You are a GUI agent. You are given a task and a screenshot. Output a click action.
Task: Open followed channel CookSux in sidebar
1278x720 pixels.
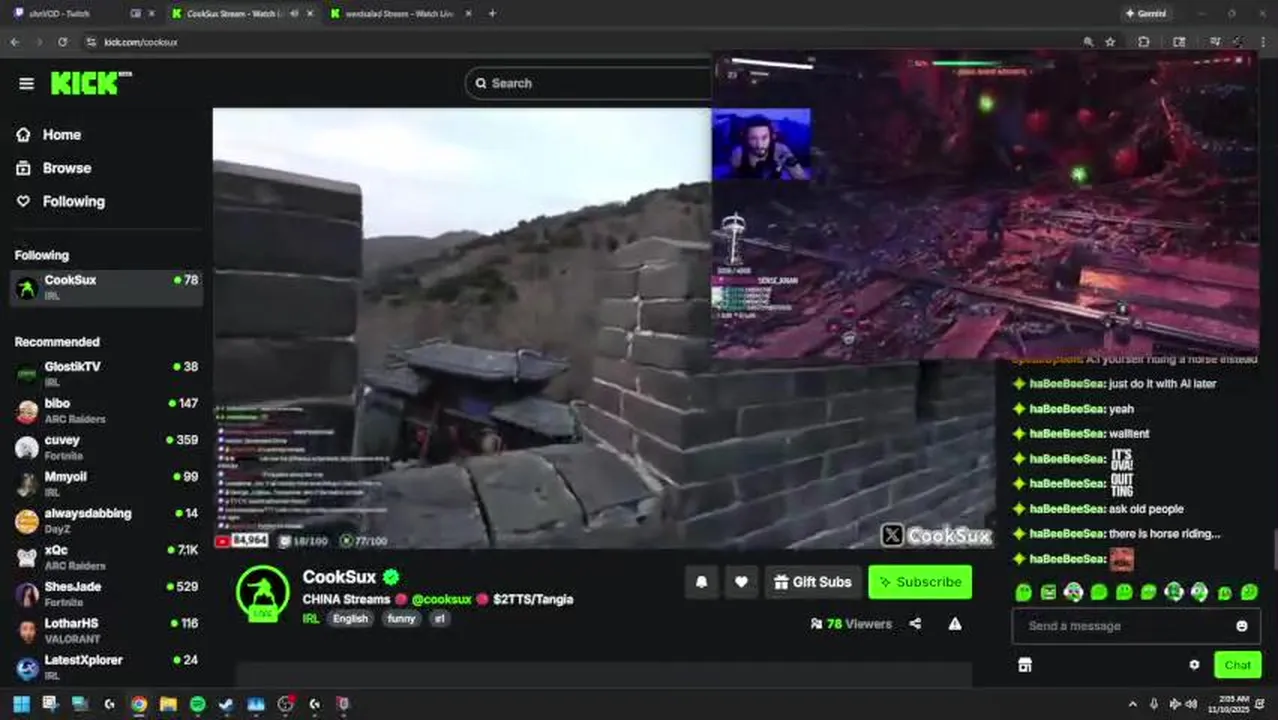[107, 288]
